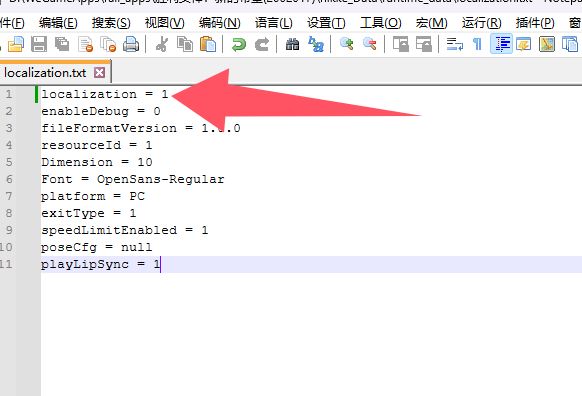Viewport: 582px width, 396px height.
Task: Open user defined language dialog icon
Action: 524,44
